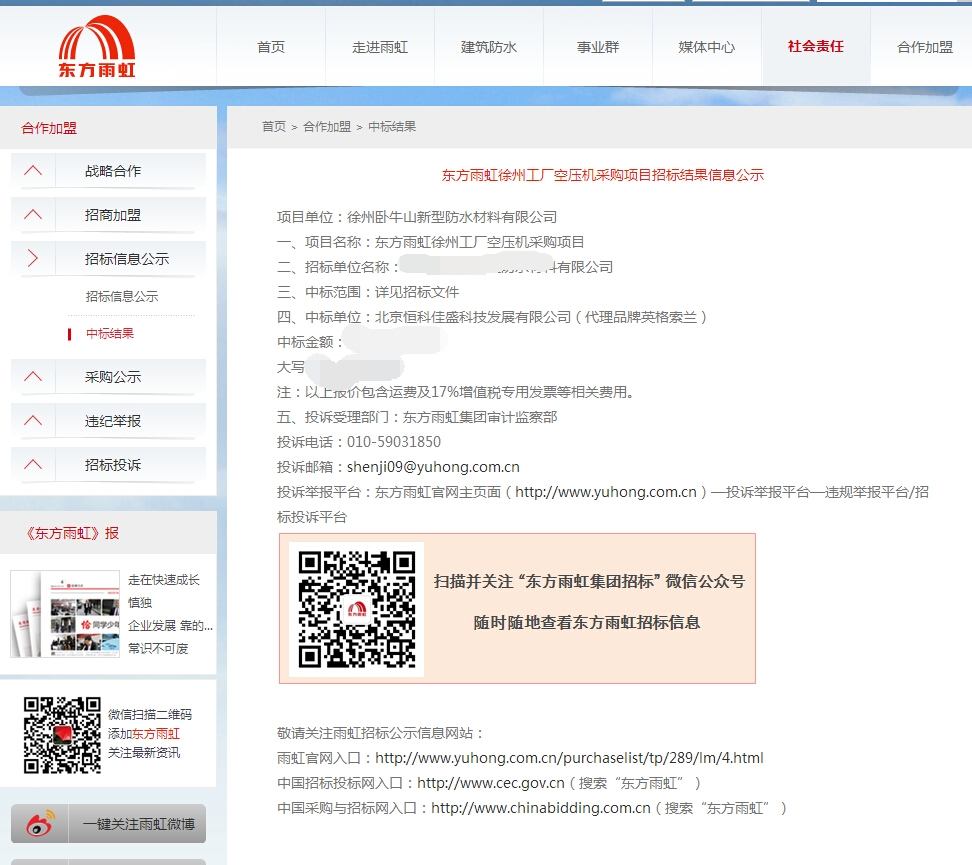Open article 走在快速成长
The height and width of the screenshot is (865, 972).
164,580
